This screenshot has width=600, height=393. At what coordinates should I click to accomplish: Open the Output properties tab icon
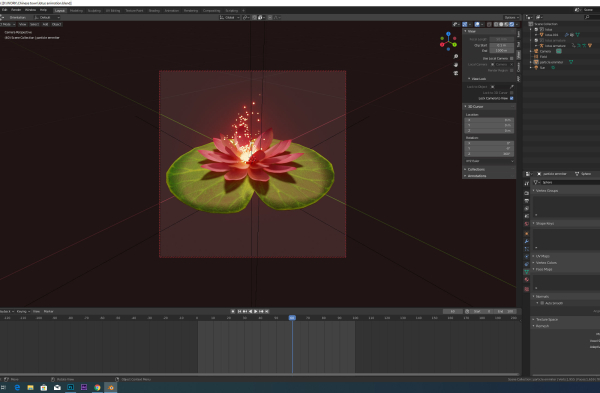pyautogui.click(x=527, y=201)
